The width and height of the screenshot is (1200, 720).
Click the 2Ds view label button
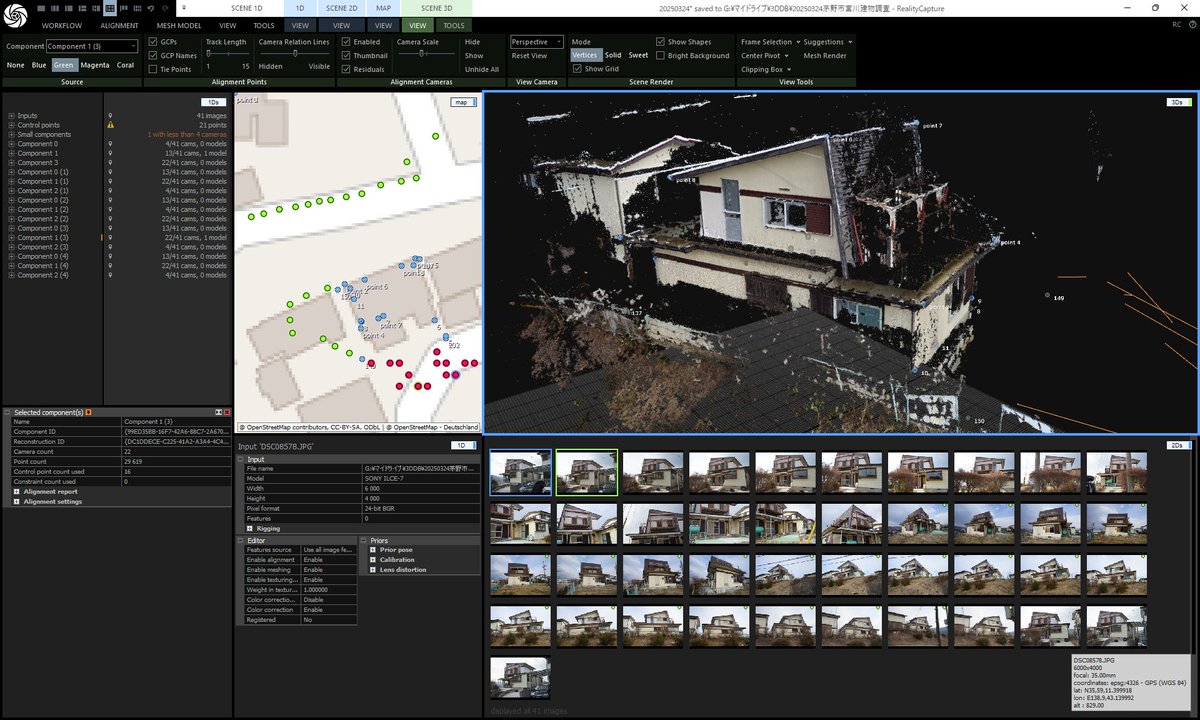1178,445
